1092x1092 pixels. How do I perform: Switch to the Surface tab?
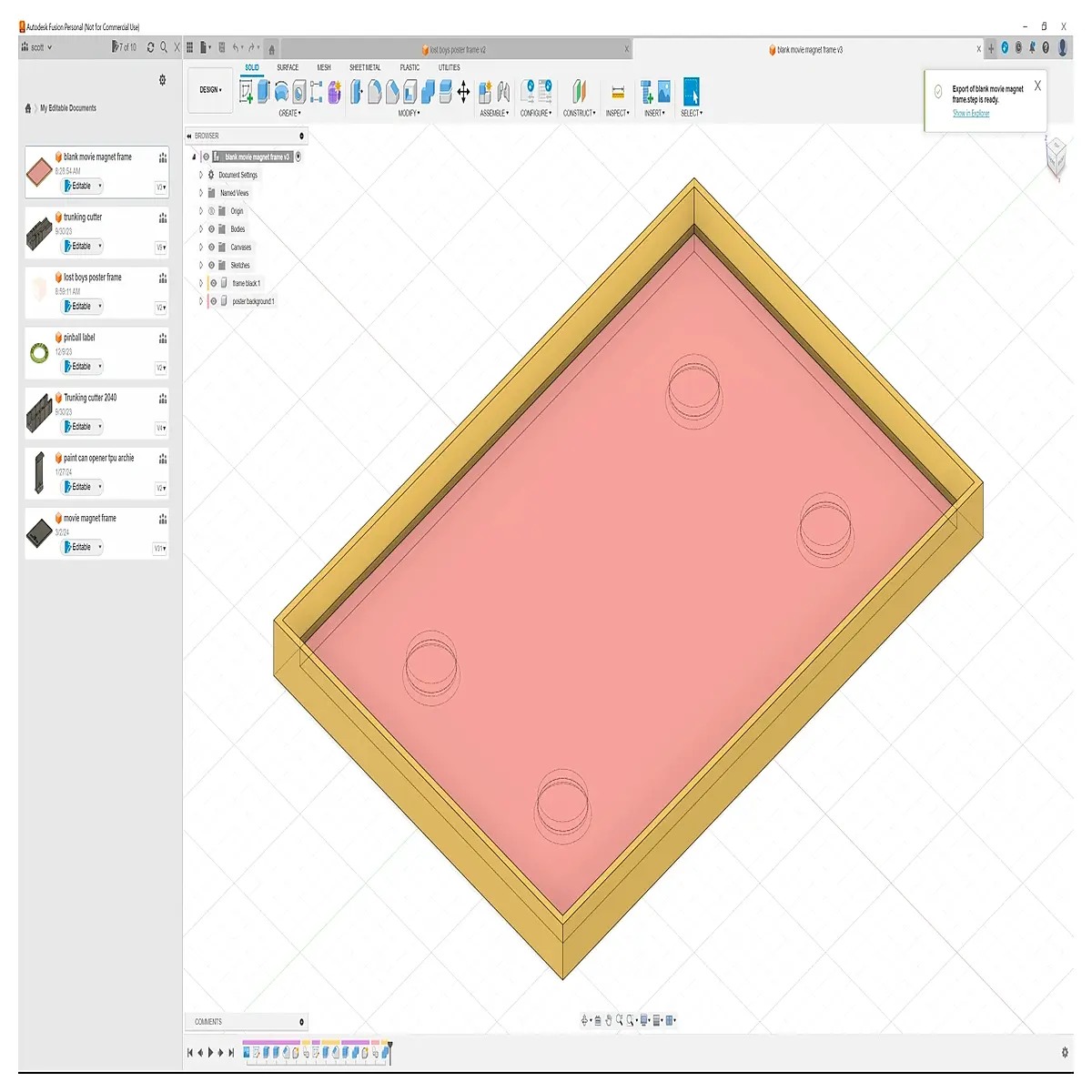click(288, 67)
